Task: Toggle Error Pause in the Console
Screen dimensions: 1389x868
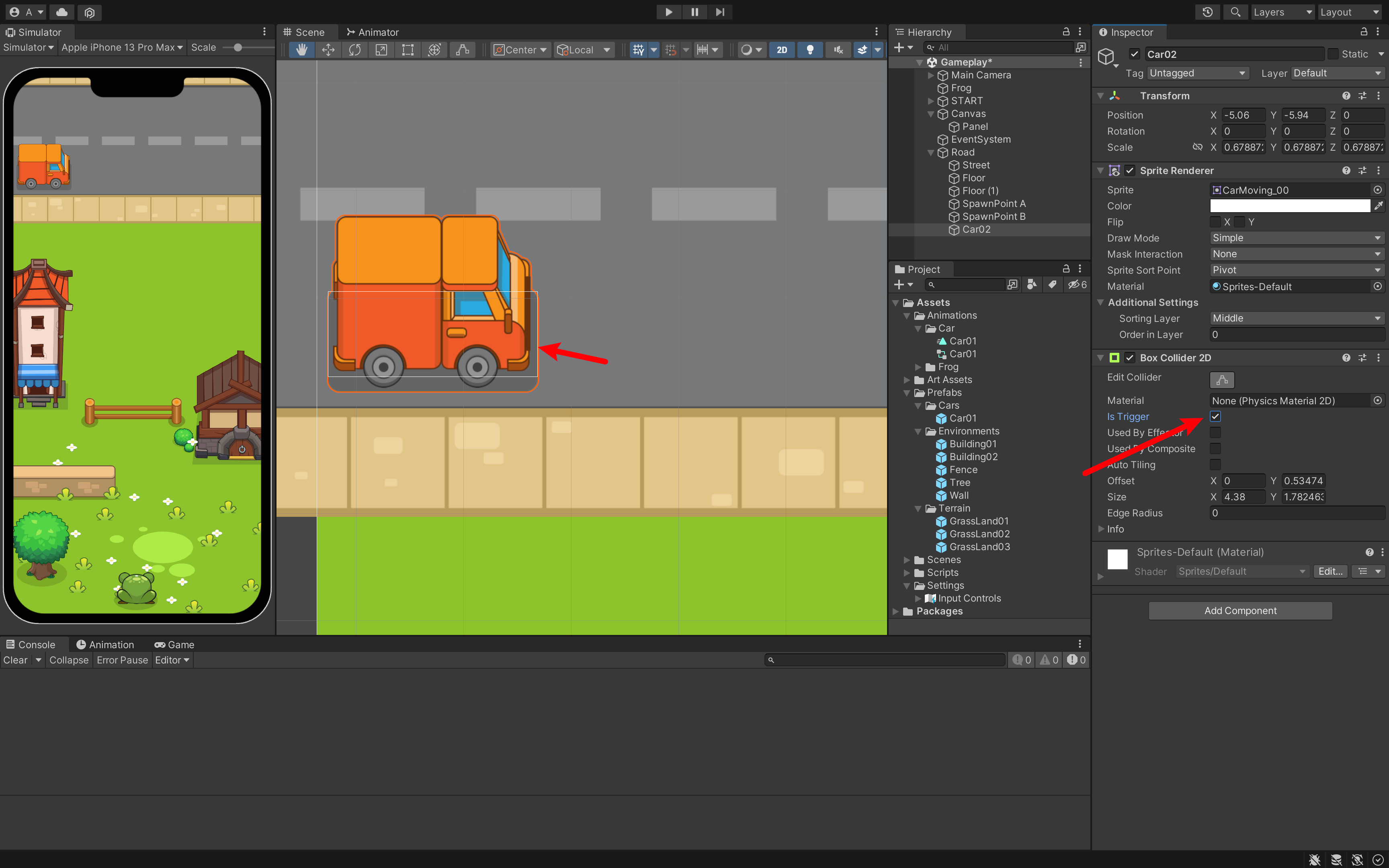Action: [x=122, y=660]
